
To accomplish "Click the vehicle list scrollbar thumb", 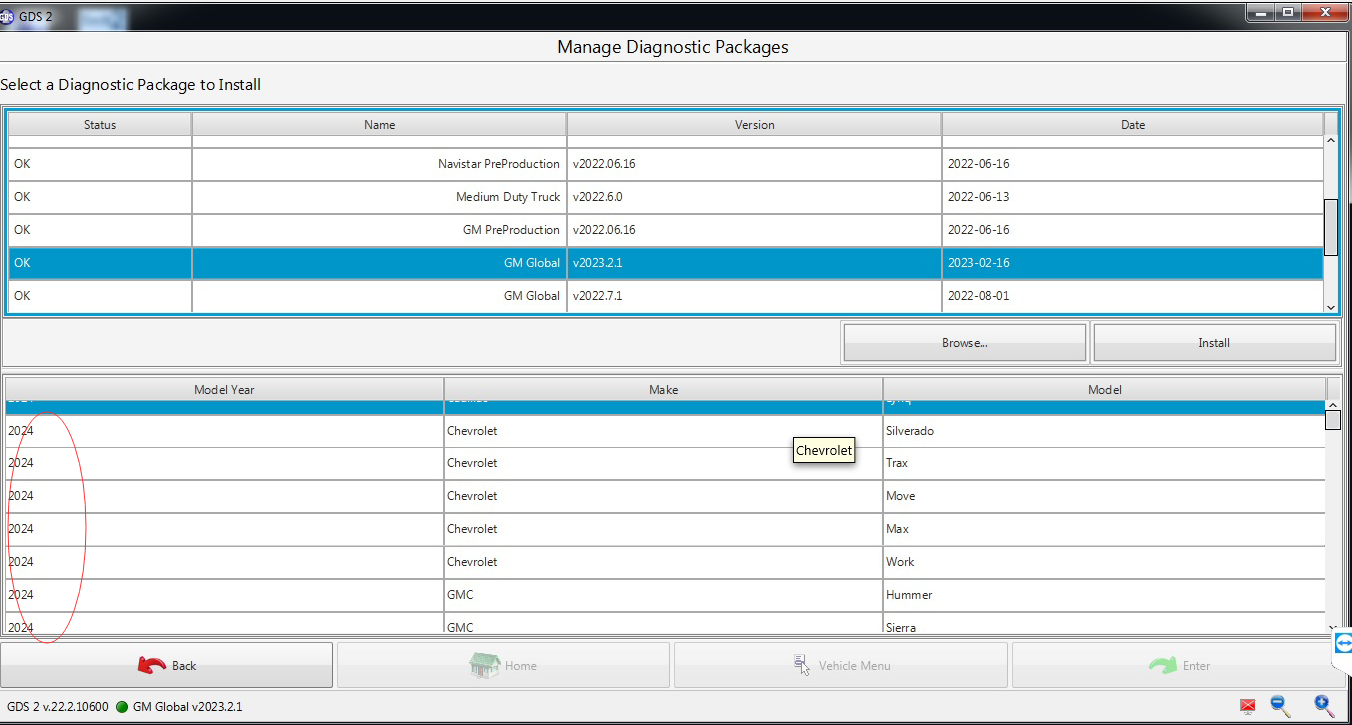I will 1333,419.
